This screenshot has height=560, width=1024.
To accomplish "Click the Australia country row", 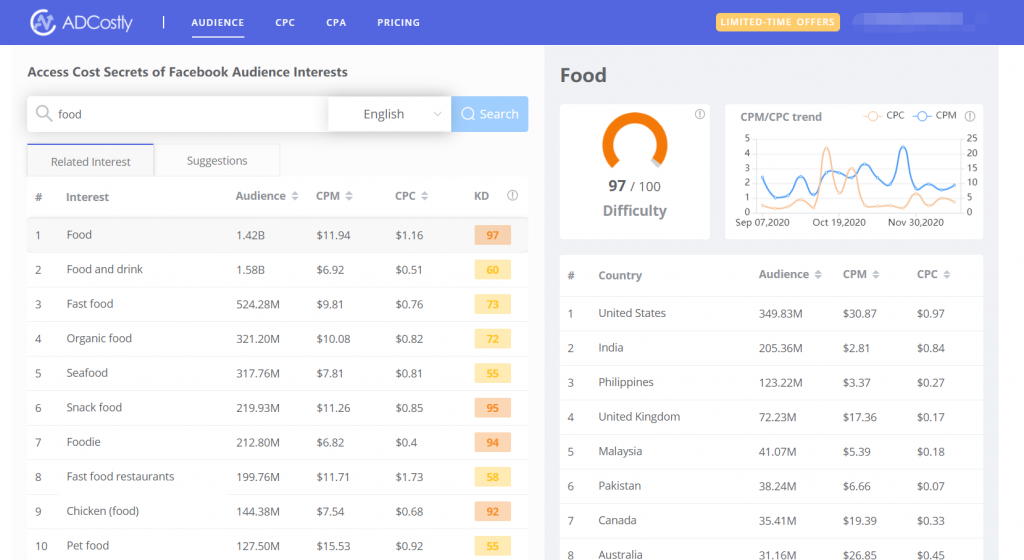I will [x=771, y=550].
